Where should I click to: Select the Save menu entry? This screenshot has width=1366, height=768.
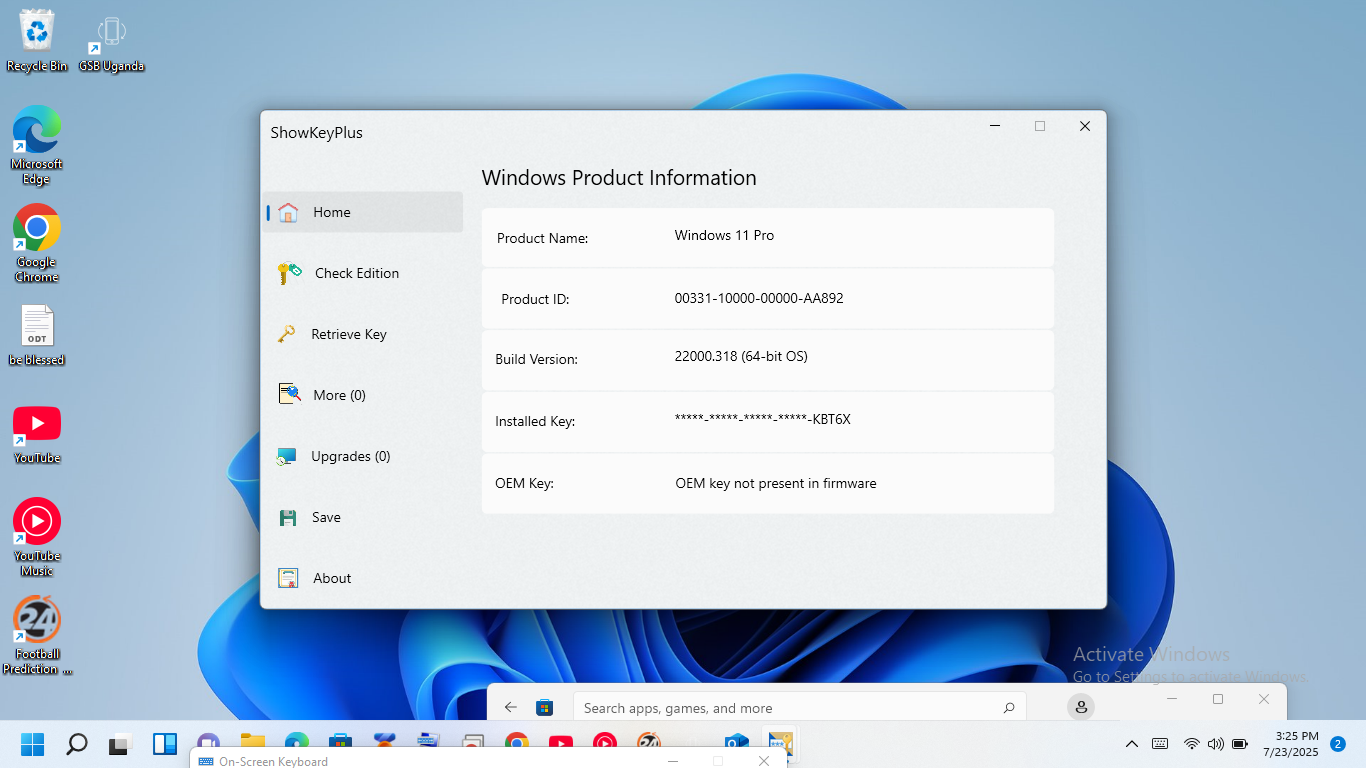click(x=326, y=517)
